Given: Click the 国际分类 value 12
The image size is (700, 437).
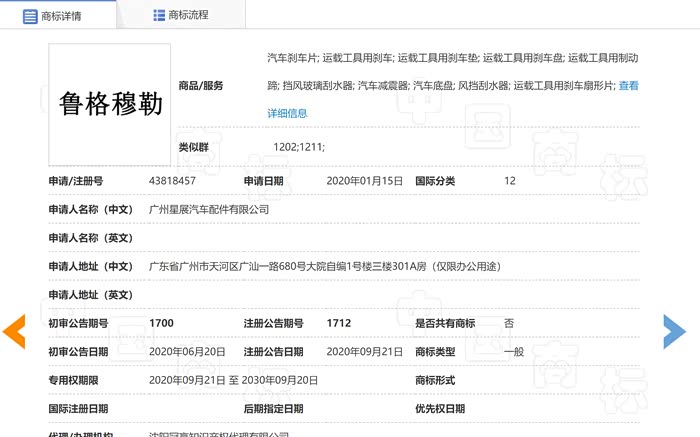Looking at the screenshot, I should pyautogui.click(x=510, y=181).
